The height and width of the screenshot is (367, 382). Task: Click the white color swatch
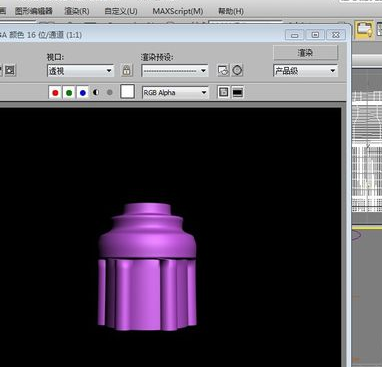click(127, 91)
